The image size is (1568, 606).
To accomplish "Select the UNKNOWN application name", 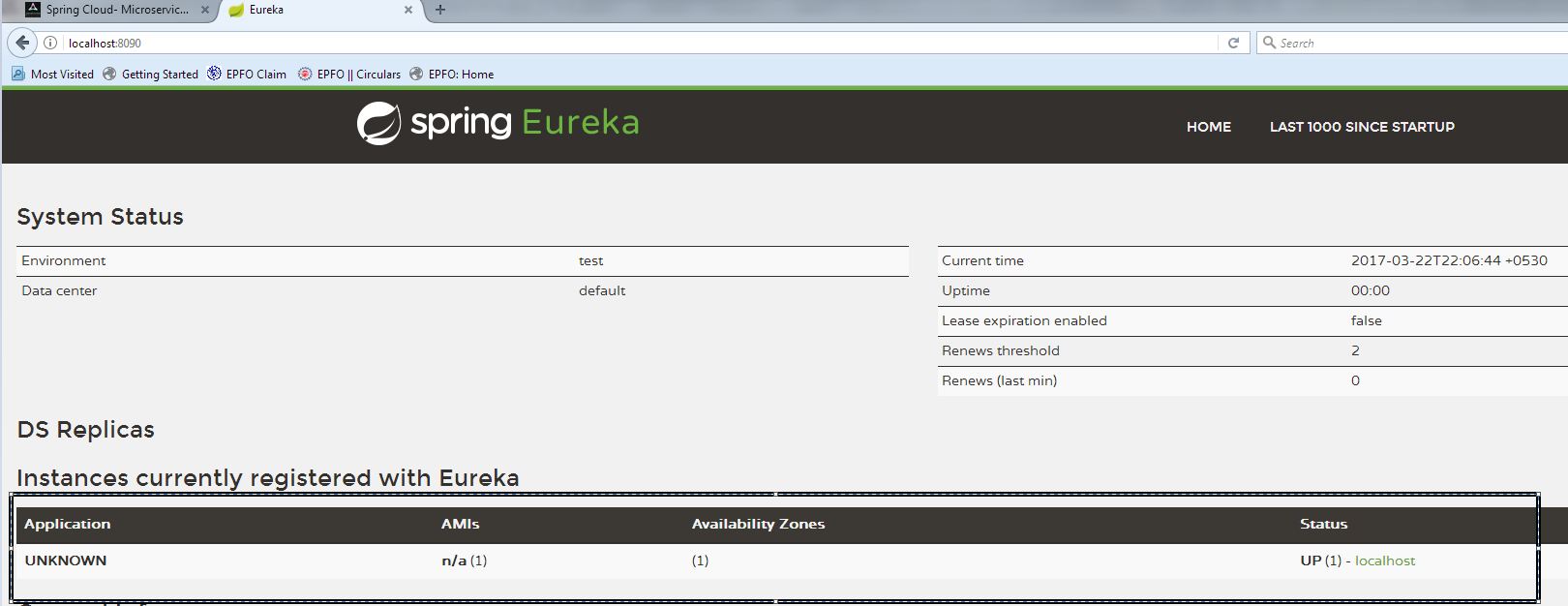I will click(x=66, y=561).
